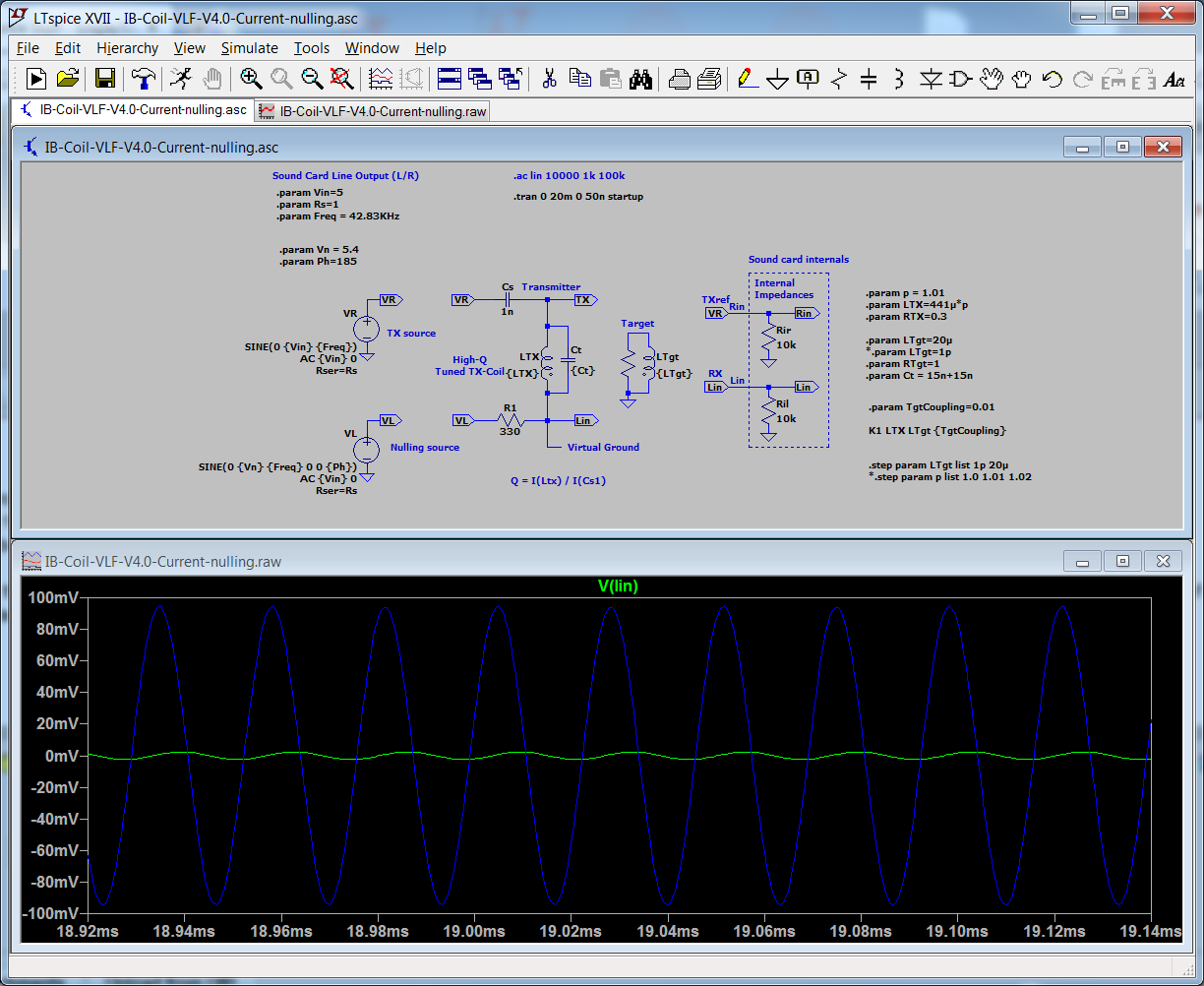
Task: Select the Move hand tool
Action: [x=993, y=79]
